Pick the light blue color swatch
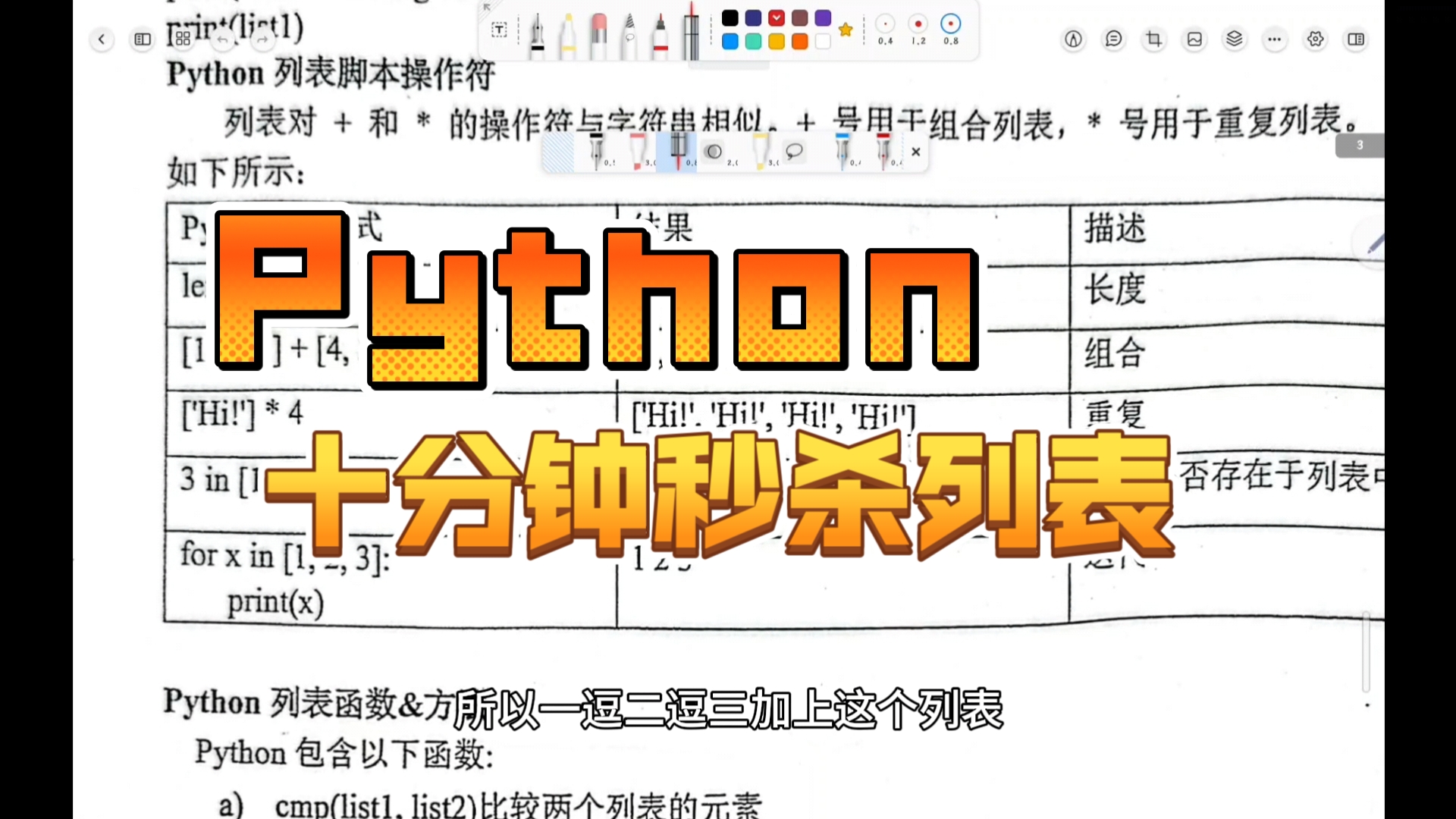The height and width of the screenshot is (819, 1456). point(730,41)
